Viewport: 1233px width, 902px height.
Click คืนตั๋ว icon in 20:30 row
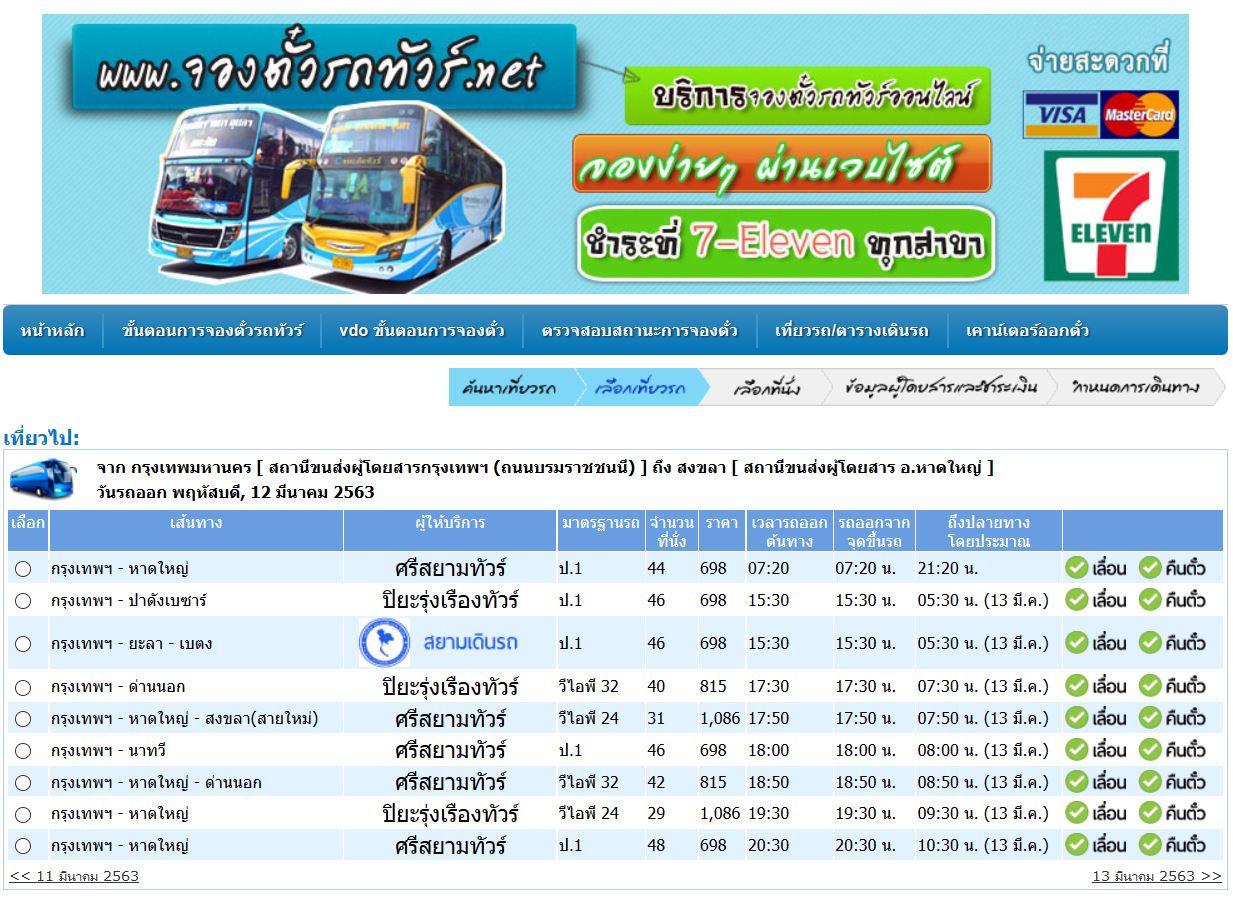pyautogui.click(x=1150, y=845)
